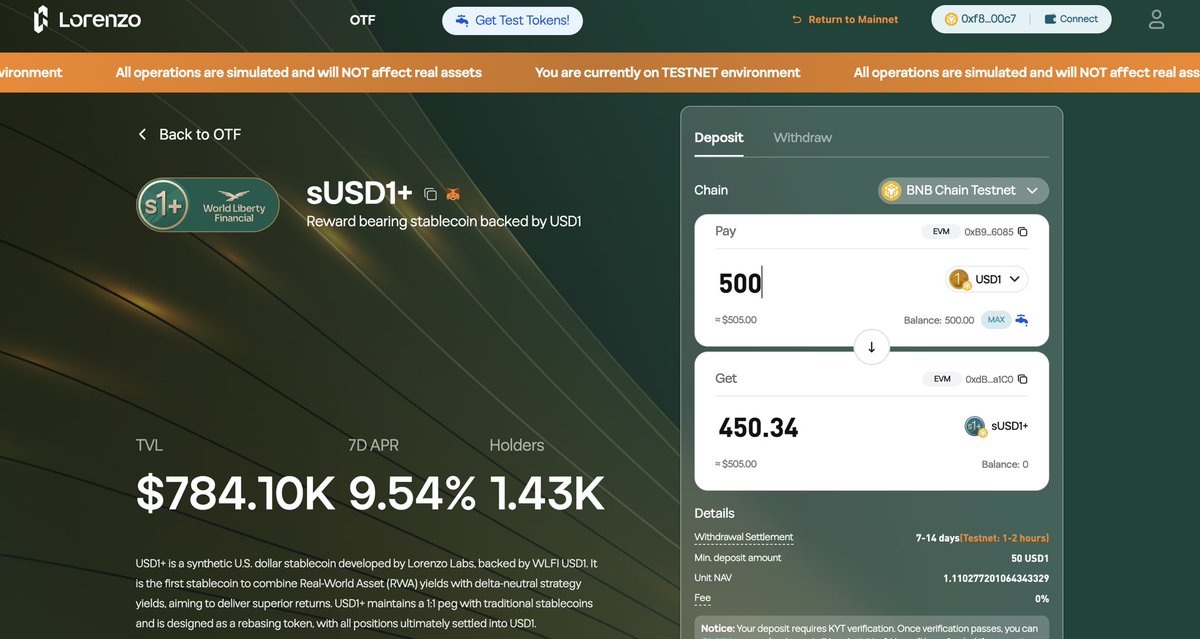Viewport: 1200px width, 639px height.
Task: Add sUSD1+ to MetaMask via fox icon
Action: [453, 194]
